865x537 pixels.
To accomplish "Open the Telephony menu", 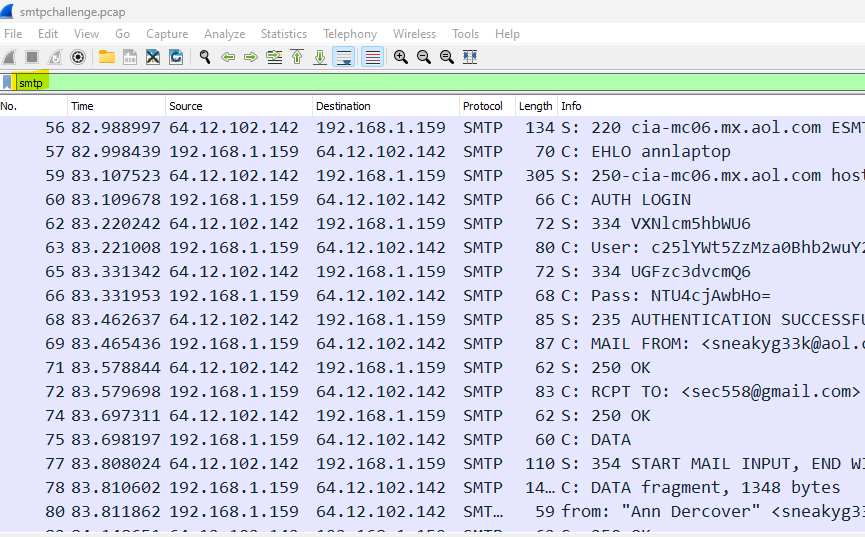I will pos(350,34).
